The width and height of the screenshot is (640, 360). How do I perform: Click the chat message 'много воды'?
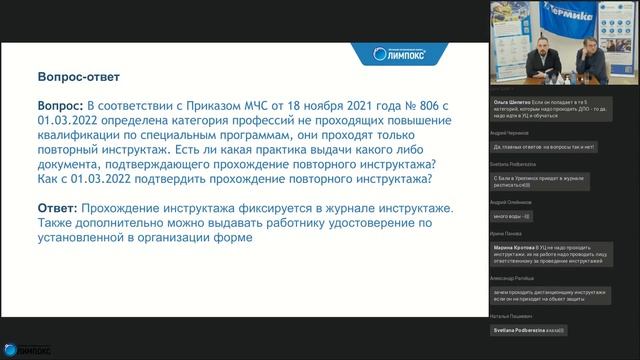(x=511, y=216)
